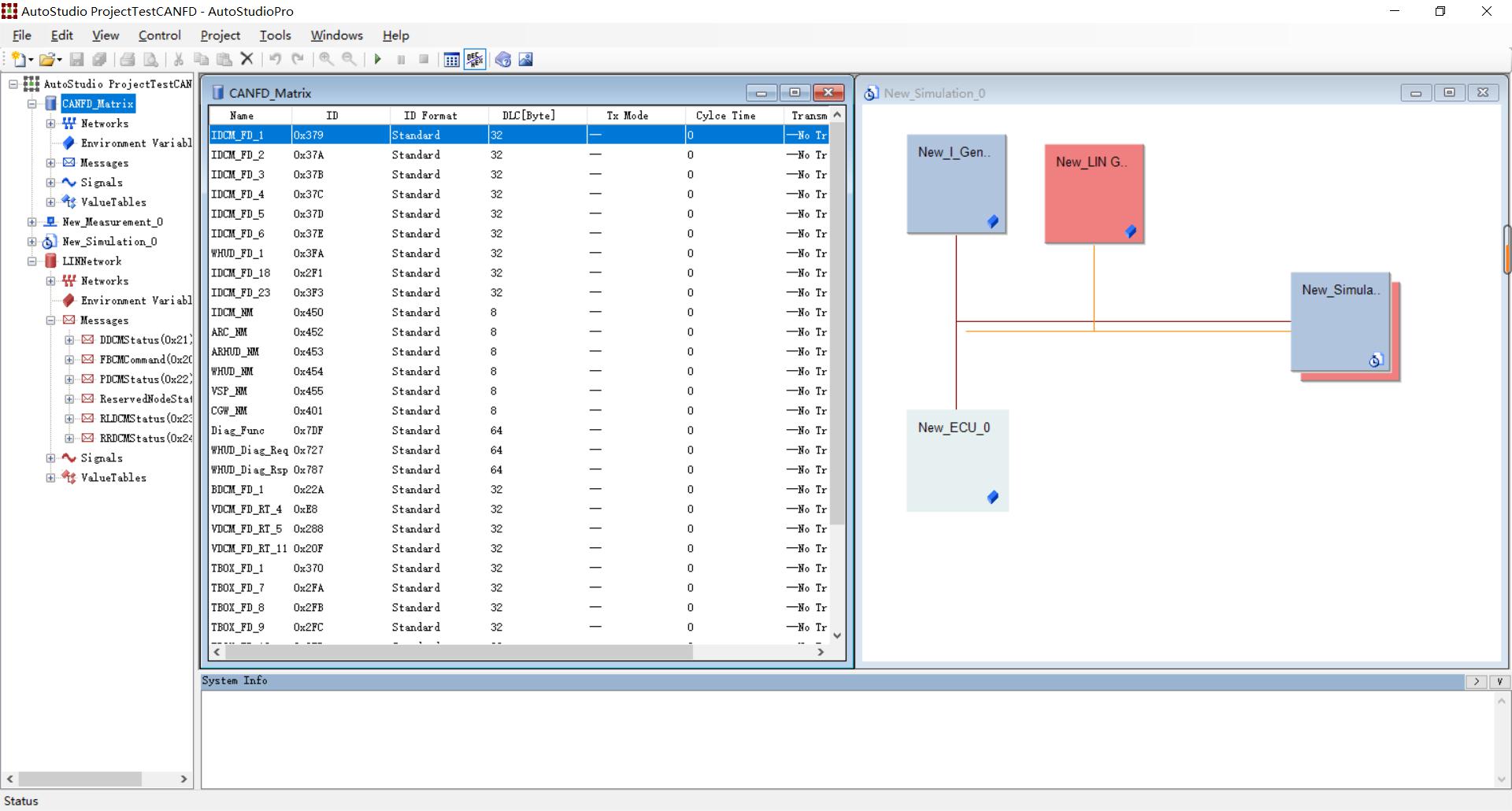Select the New_ECU_0 node block
This screenshot has height=811, width=1512.
(x=957, y=461)
